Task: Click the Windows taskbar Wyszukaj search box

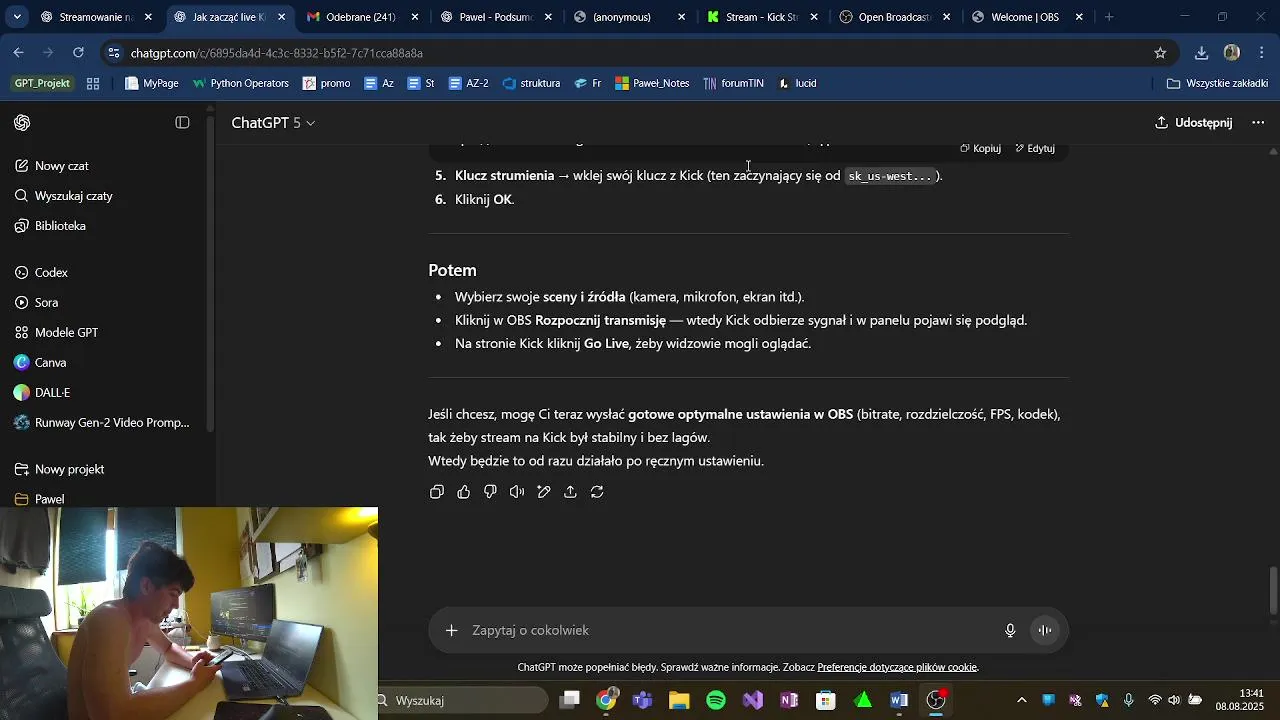Action: pyautogui.click(x=463, y=700)
